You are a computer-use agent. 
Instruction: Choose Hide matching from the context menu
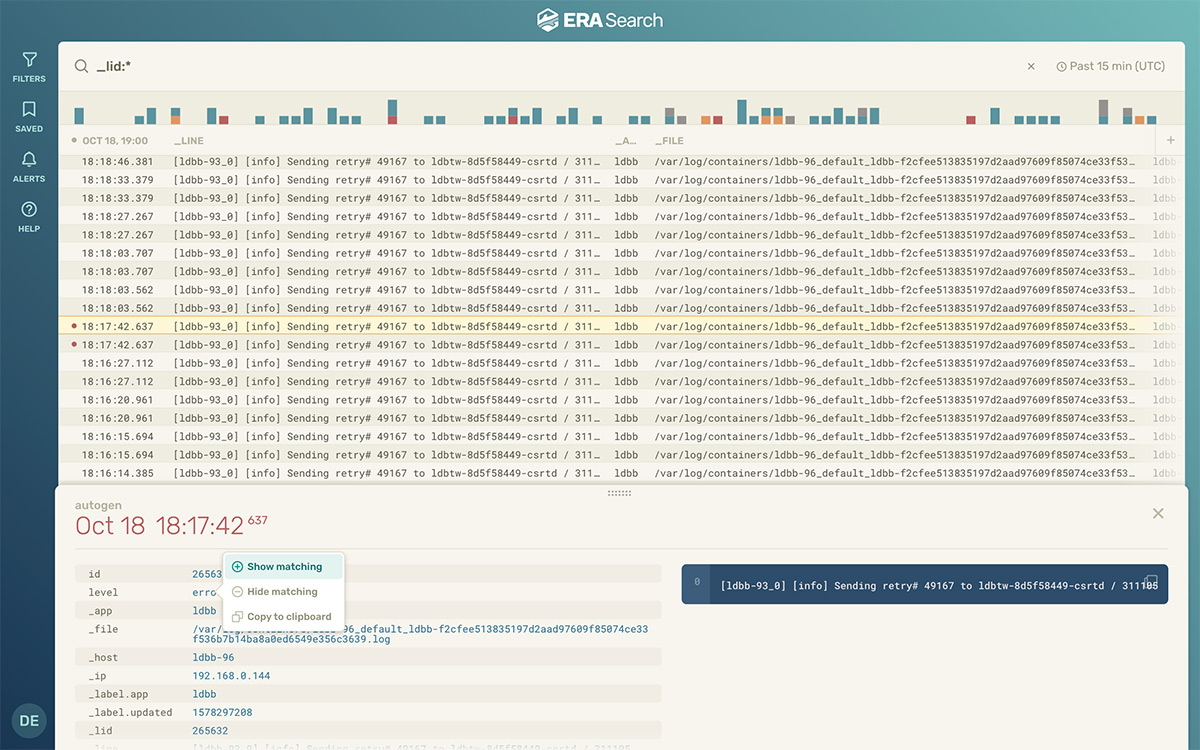pos(284,592)
